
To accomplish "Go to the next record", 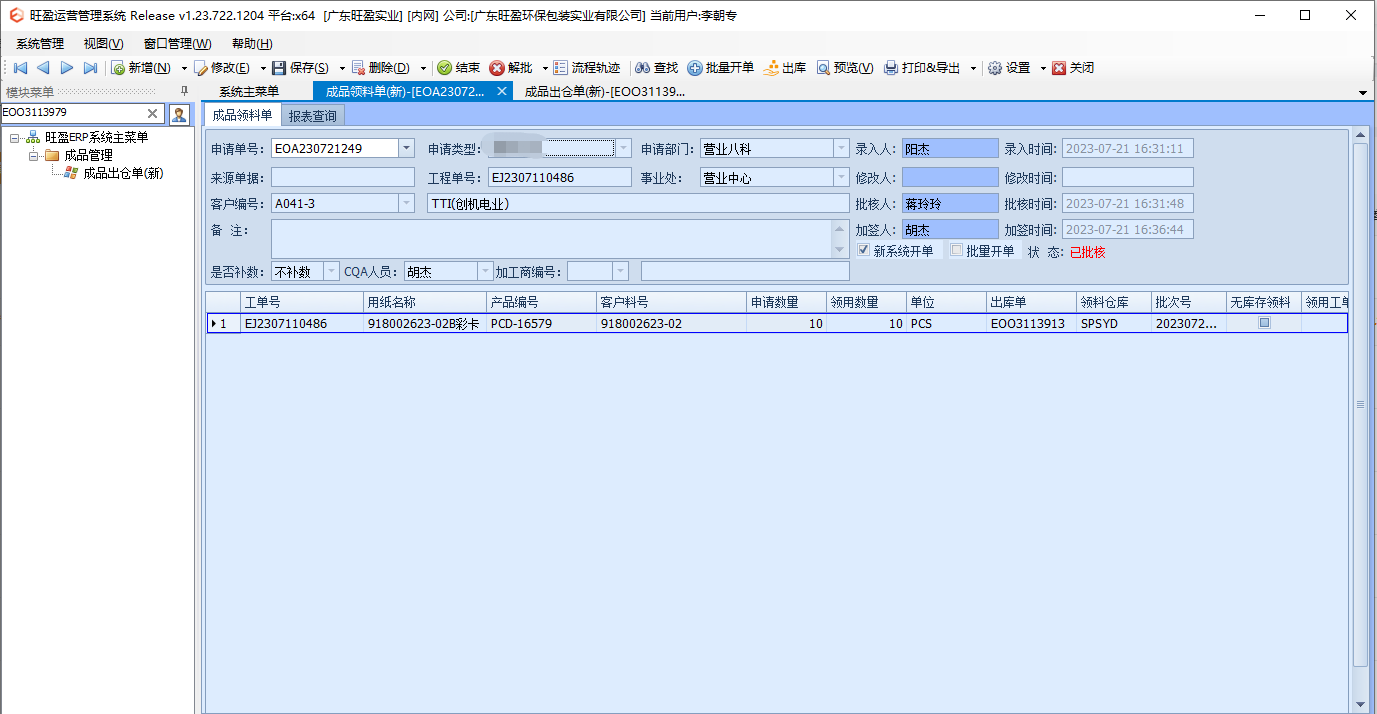I will tap(66, 68).
